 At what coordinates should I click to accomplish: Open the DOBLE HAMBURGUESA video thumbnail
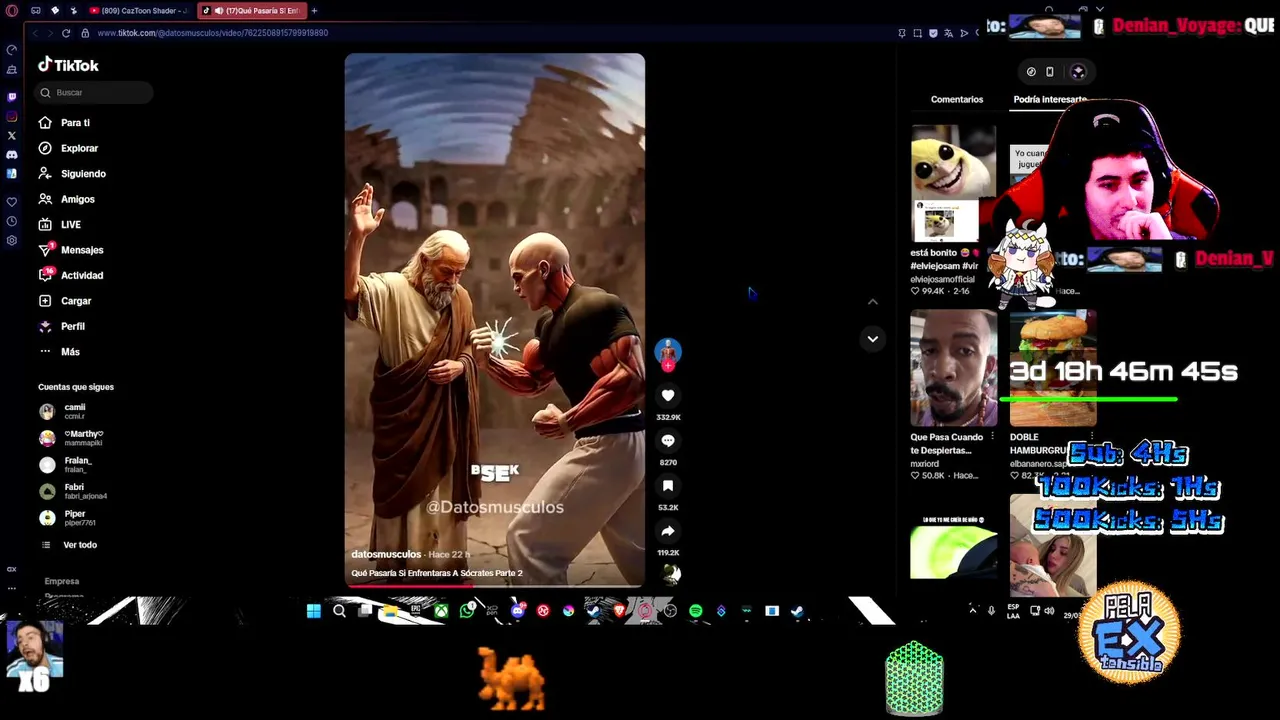1053,368
